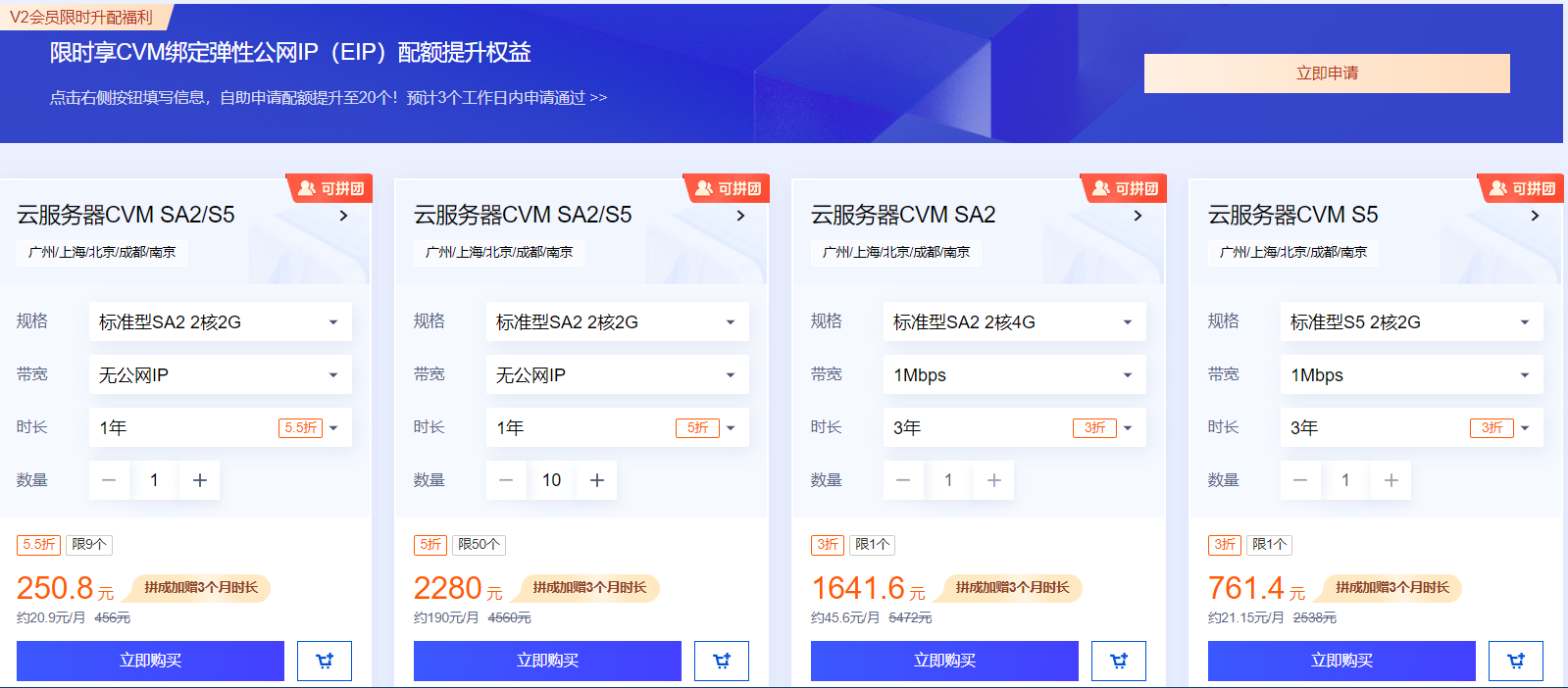The image size is (1568, 688).
Task: Add the 1641.6元 server to cart
Action: (1119, 661)
